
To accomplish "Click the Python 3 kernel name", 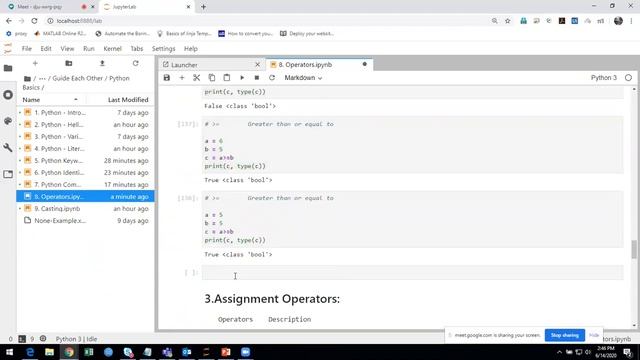I will pos(604,78).
